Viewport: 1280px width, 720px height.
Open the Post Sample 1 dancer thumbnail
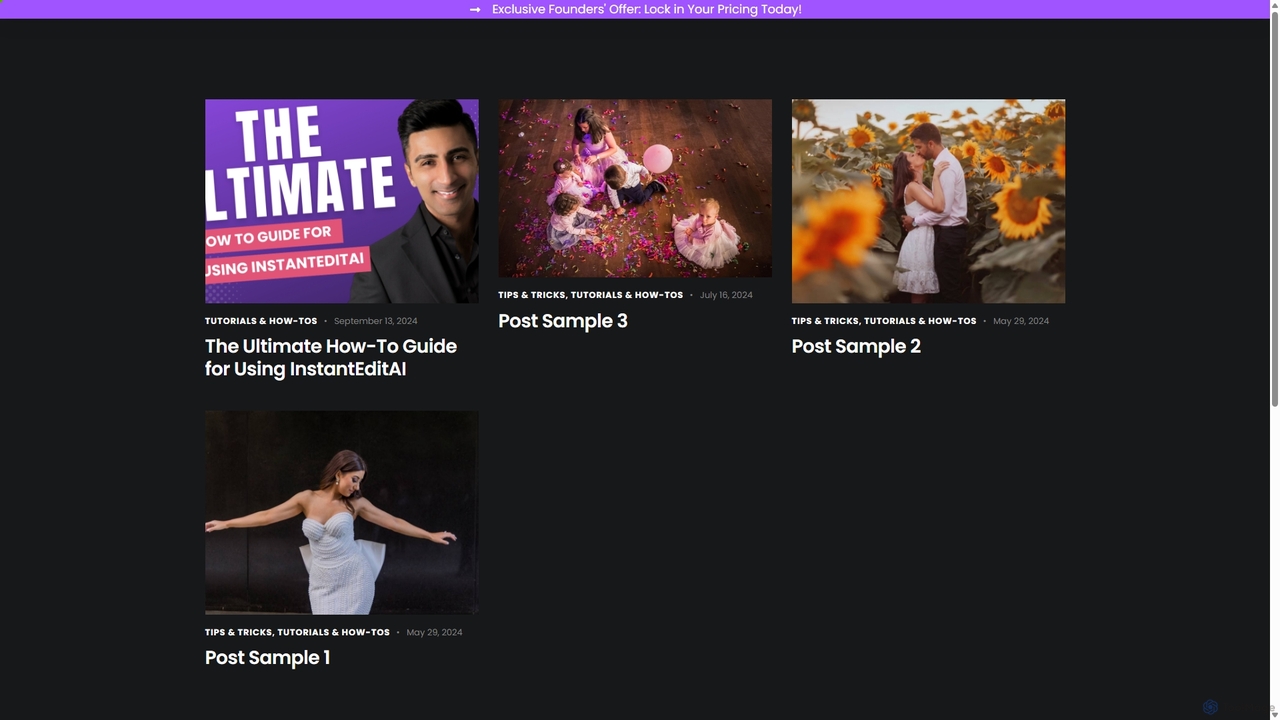click(x=342, y=512)
